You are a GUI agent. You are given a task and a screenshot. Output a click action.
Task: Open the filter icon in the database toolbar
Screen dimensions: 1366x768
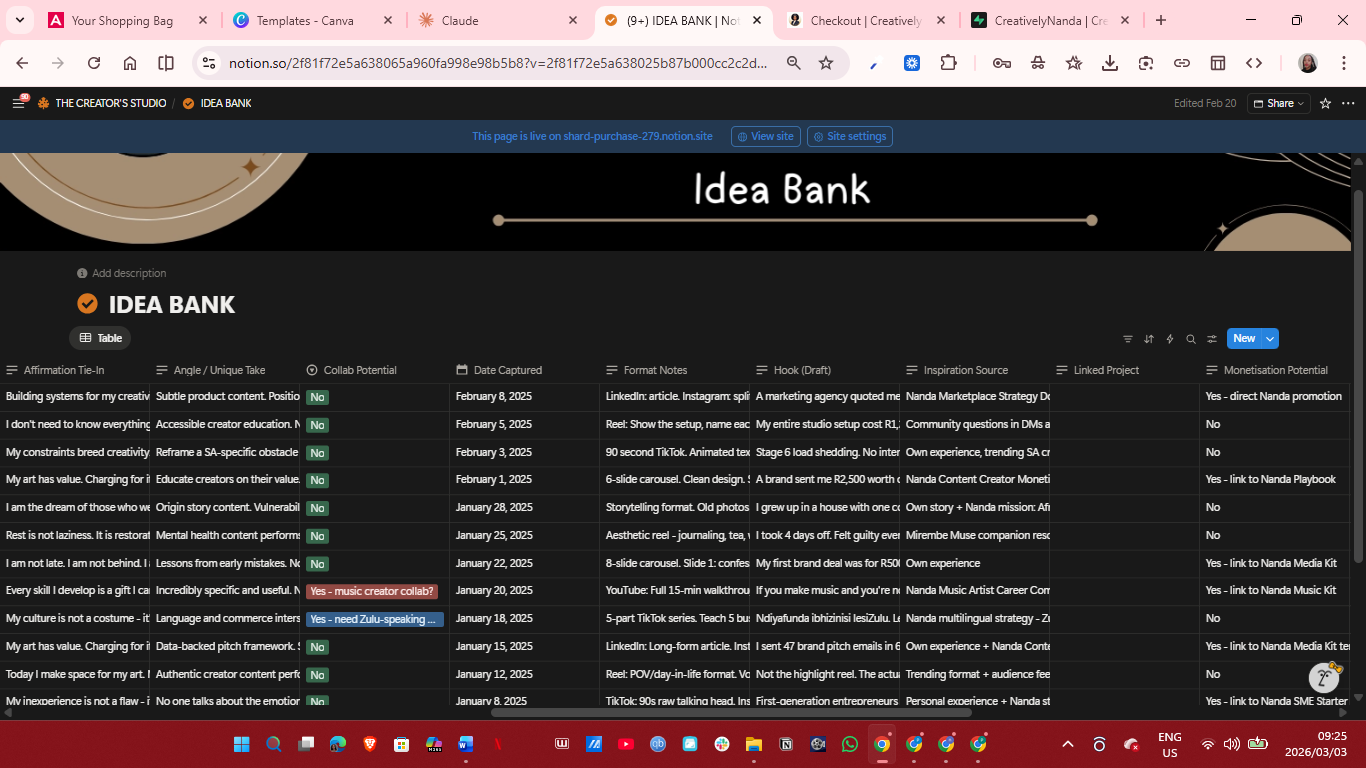pos(1128,339)
